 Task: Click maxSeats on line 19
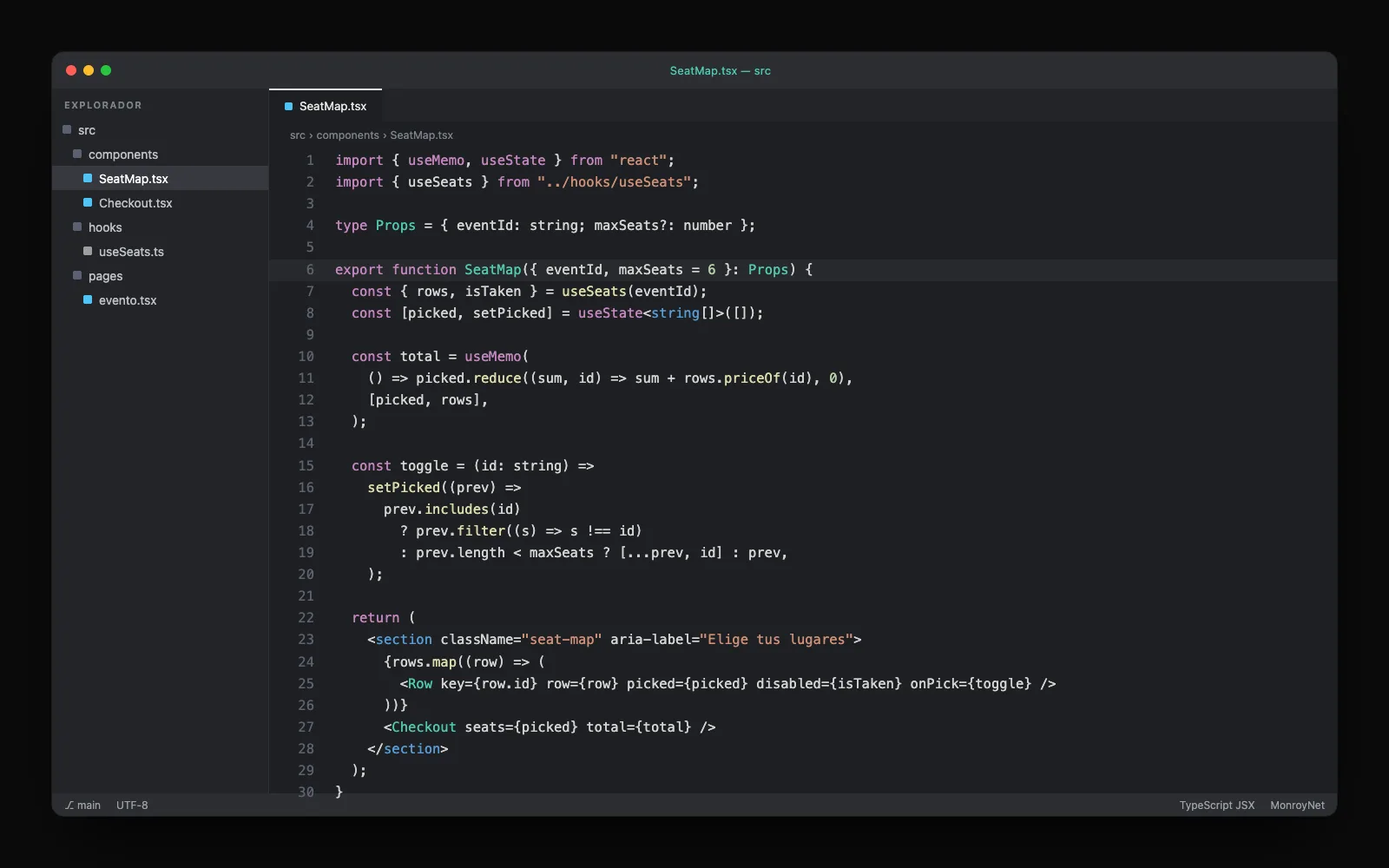562,553
